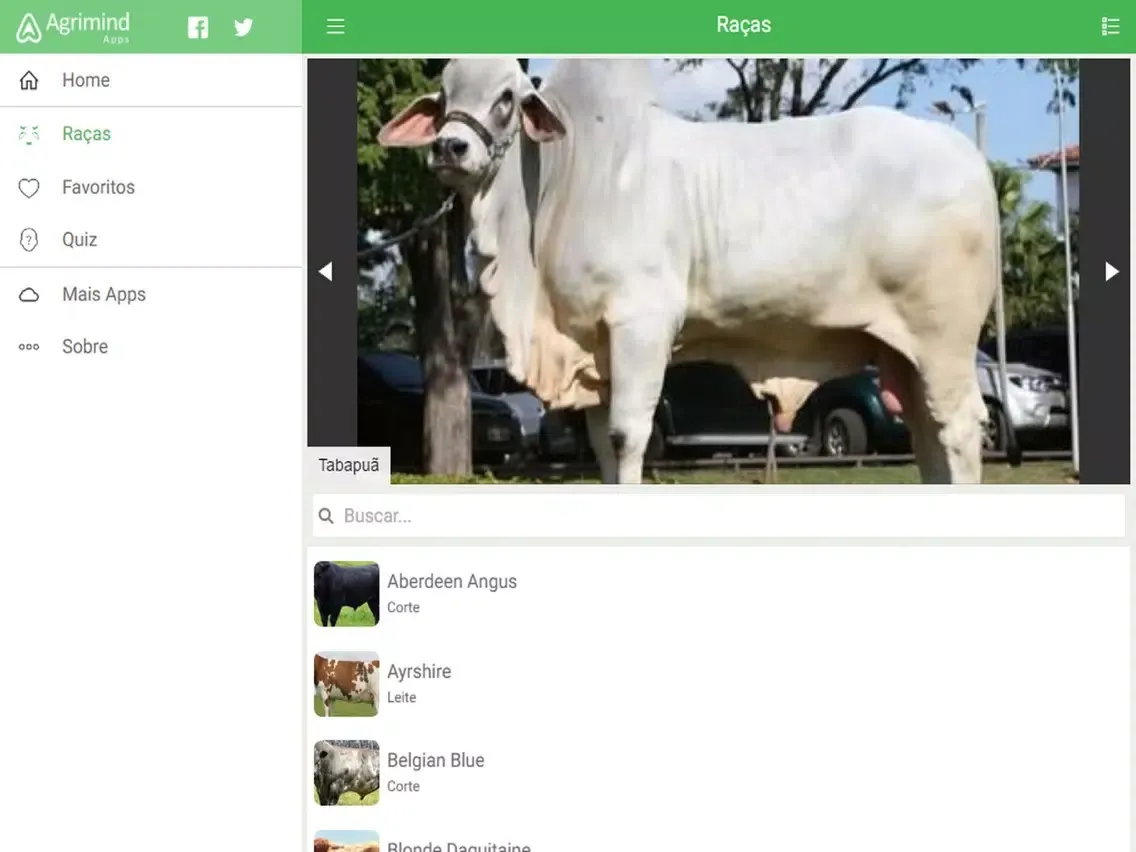
Task: Click the Sobre three-dots icon
Action: pos(29,347)
